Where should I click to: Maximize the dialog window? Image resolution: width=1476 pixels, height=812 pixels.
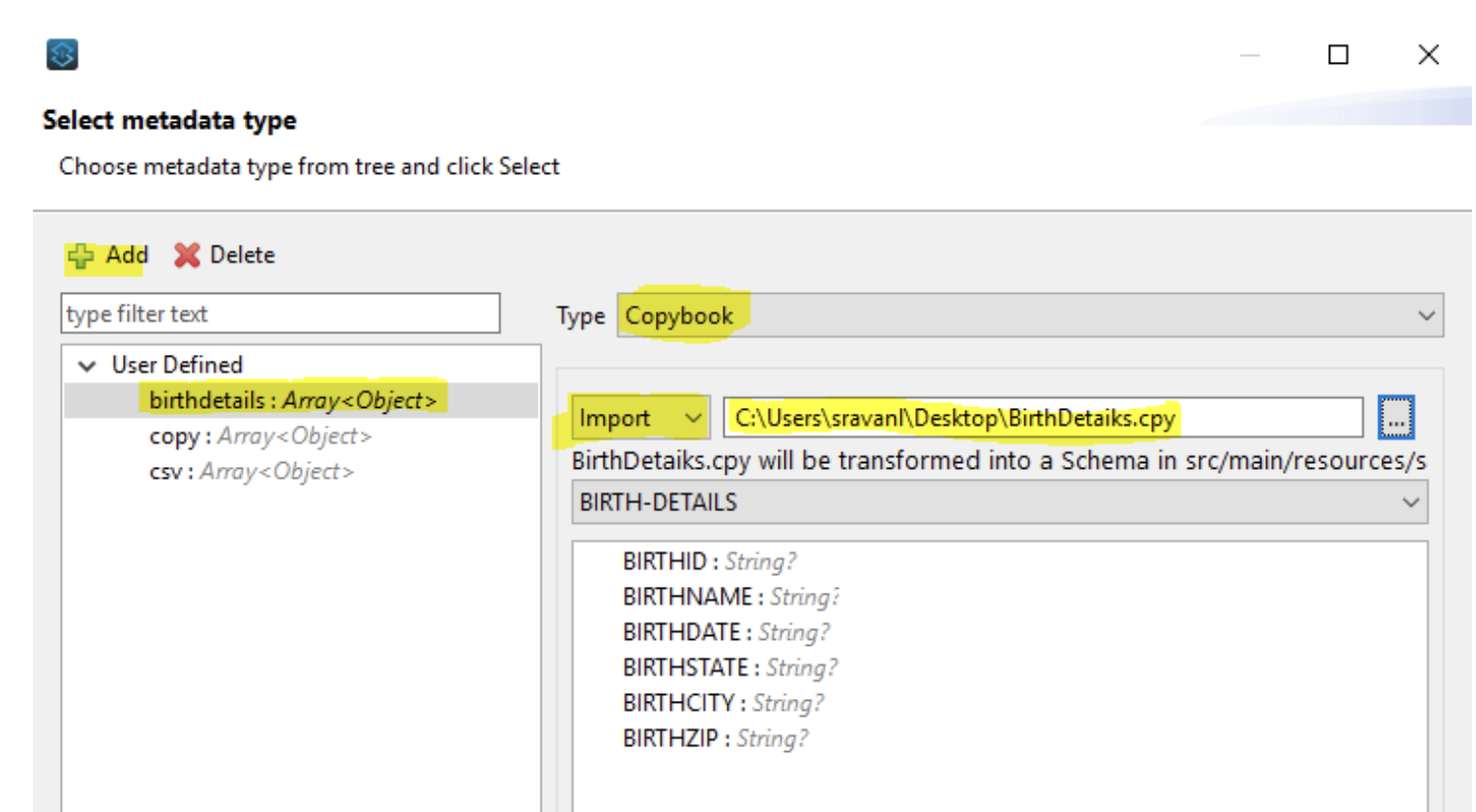click(1338, 54)
